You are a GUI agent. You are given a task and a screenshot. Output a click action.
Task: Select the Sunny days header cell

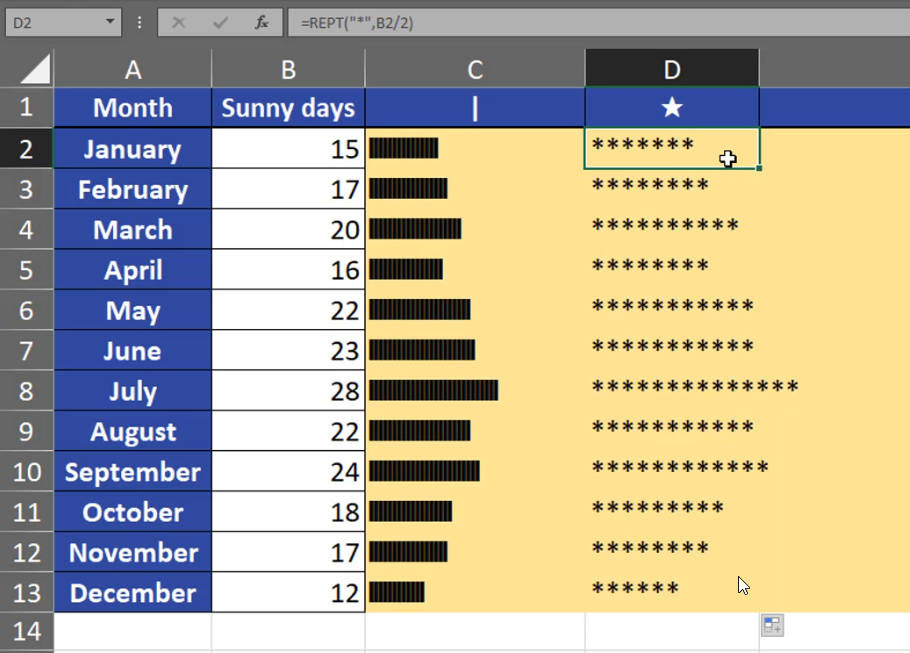pyautogui.click(x=288, y=108)
